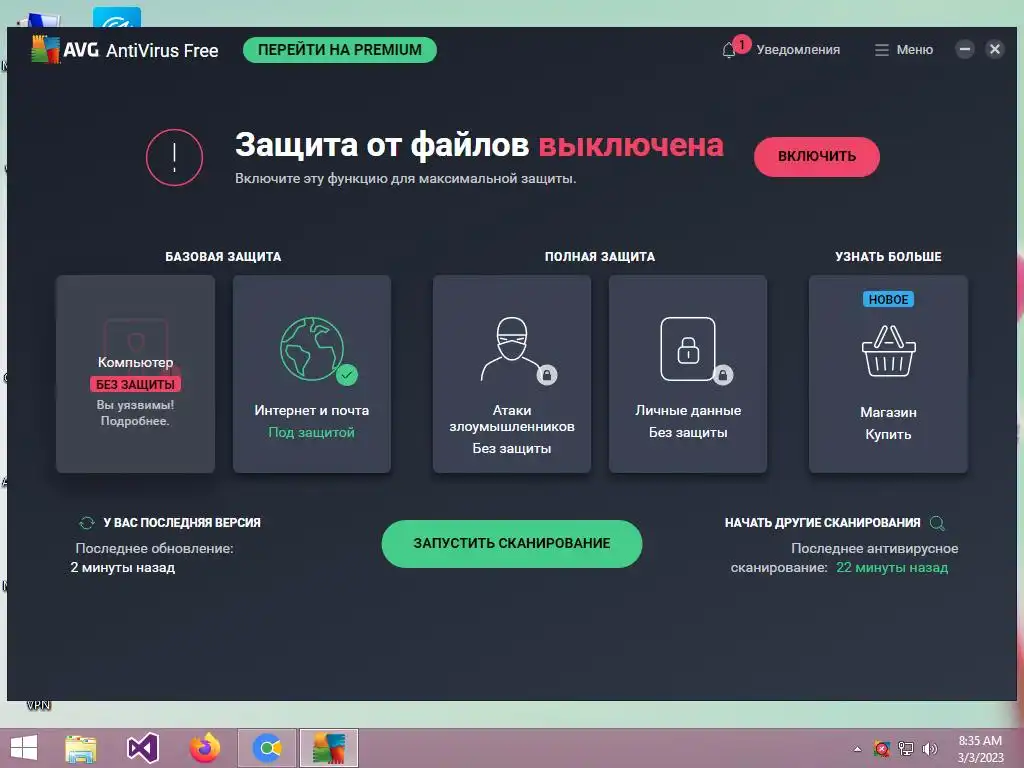Image resolution: width=1024 pixels, height=768 pixels.
Task: Open the Компьютер protection tile
Action: (135, 374)
